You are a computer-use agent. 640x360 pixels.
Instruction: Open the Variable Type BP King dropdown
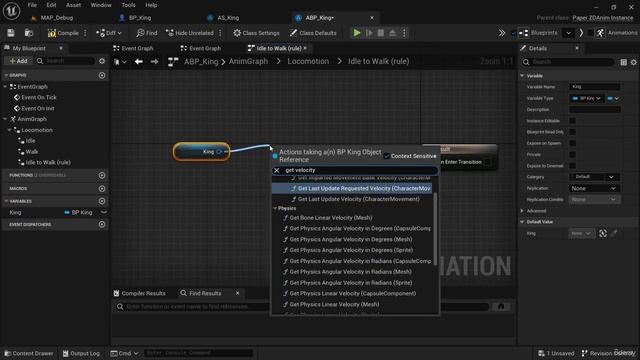point(586,98)
